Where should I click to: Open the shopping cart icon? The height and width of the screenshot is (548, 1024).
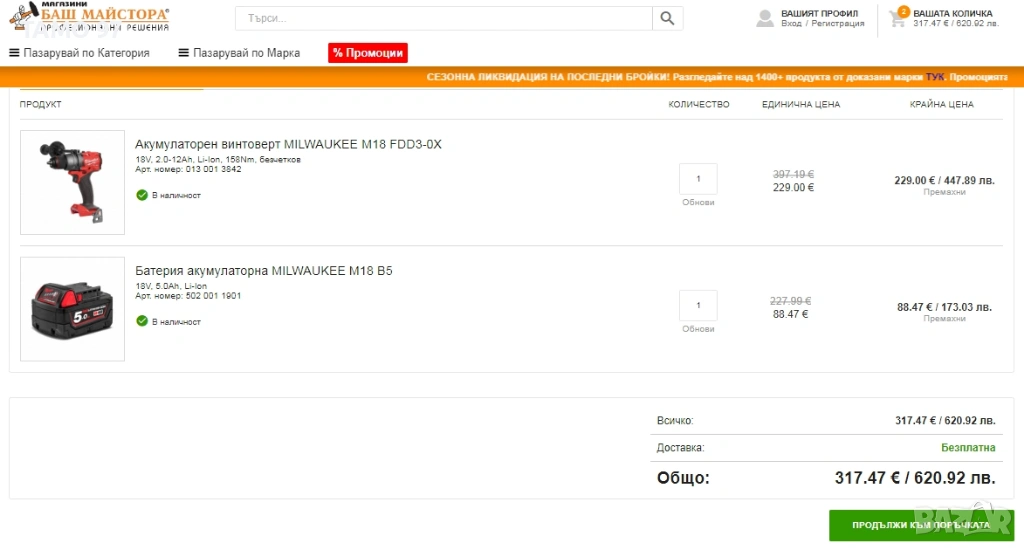click(897, 18)
